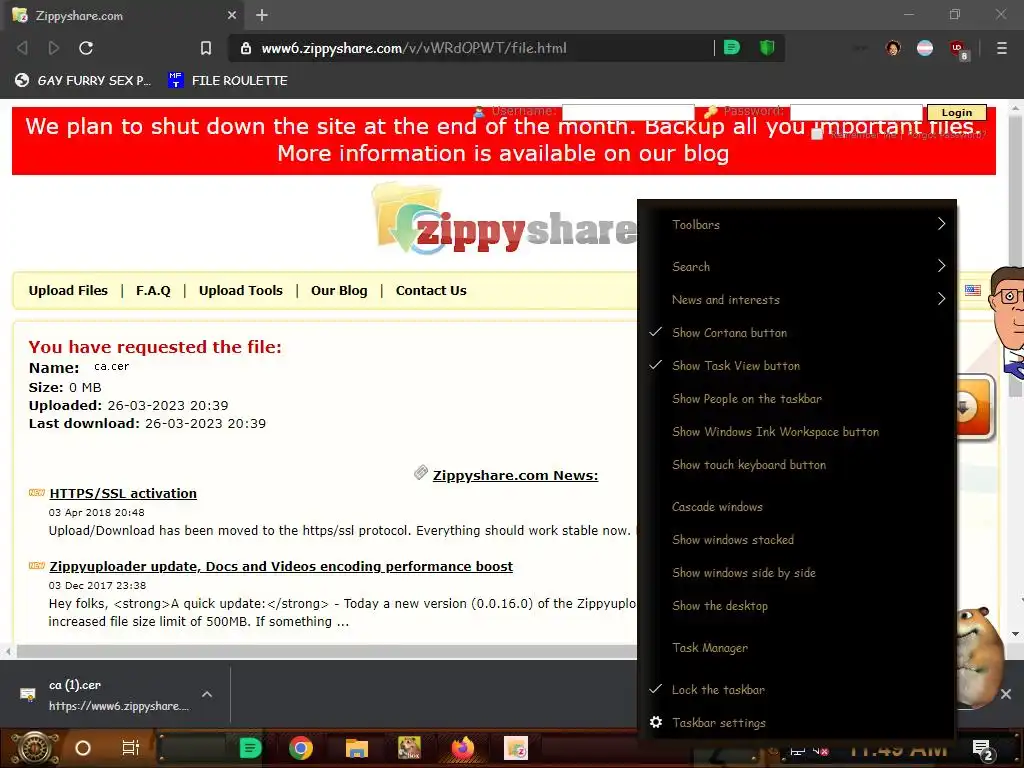The width and height of the screenshot is (1024, 768).
Task: Launch Chrome from the taskbar
Action: tap(301, 748)
